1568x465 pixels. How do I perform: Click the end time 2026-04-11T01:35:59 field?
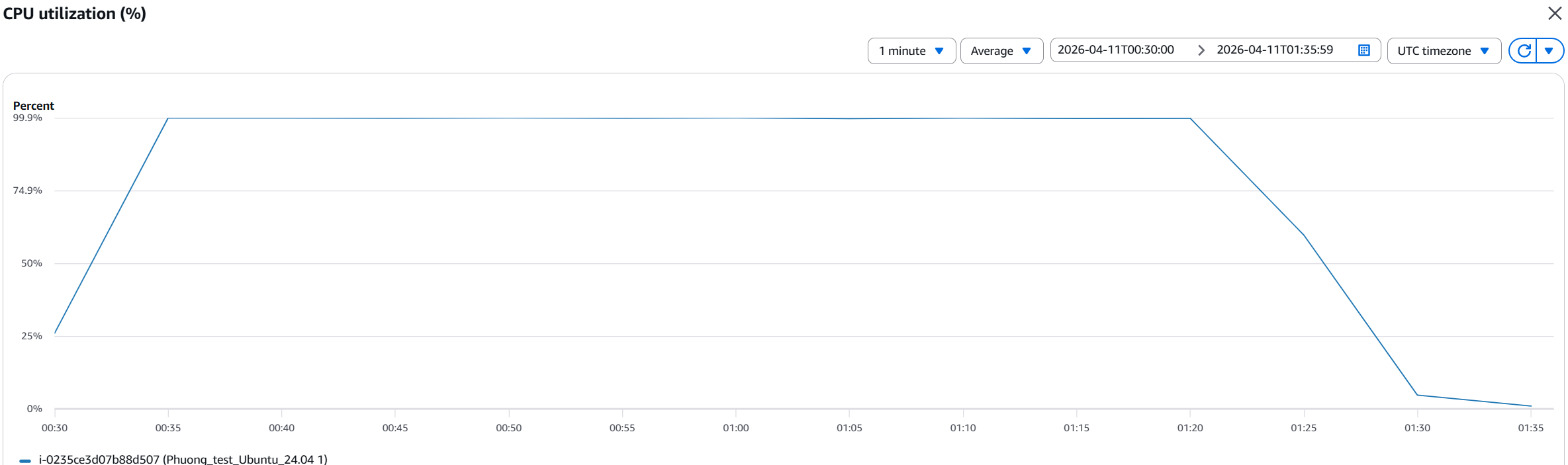(x=1275, y=50)
